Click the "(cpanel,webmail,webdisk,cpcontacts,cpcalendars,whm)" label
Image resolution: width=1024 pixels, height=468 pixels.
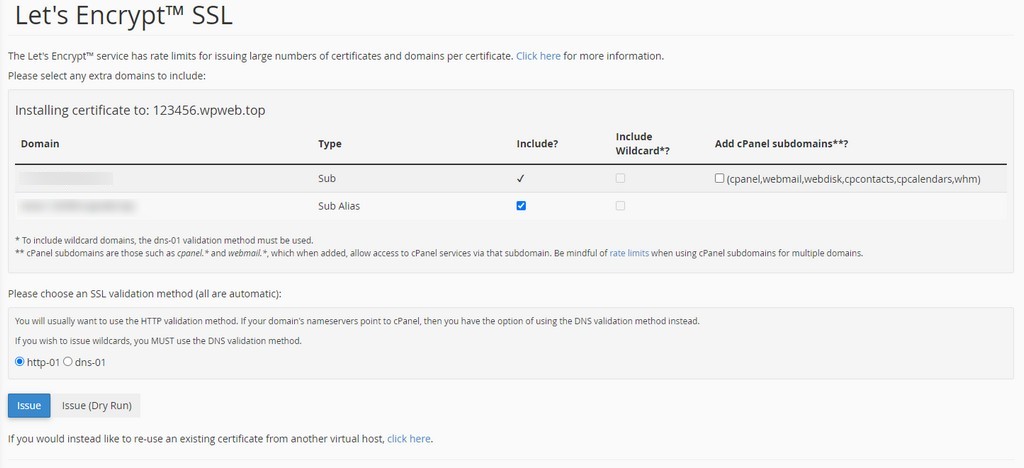tap(854, 179)
